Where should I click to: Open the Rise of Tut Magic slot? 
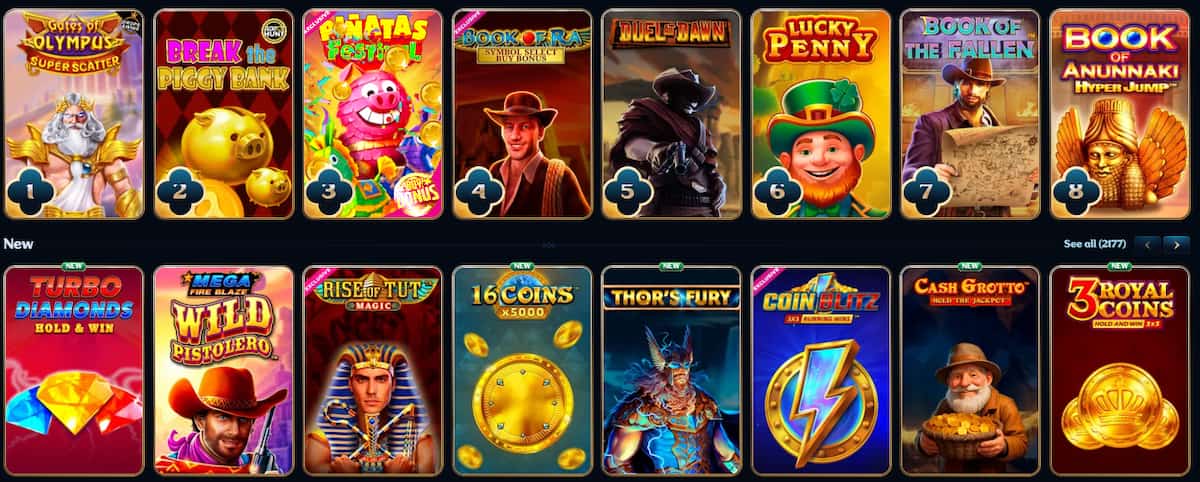click(x=372, y=370)
